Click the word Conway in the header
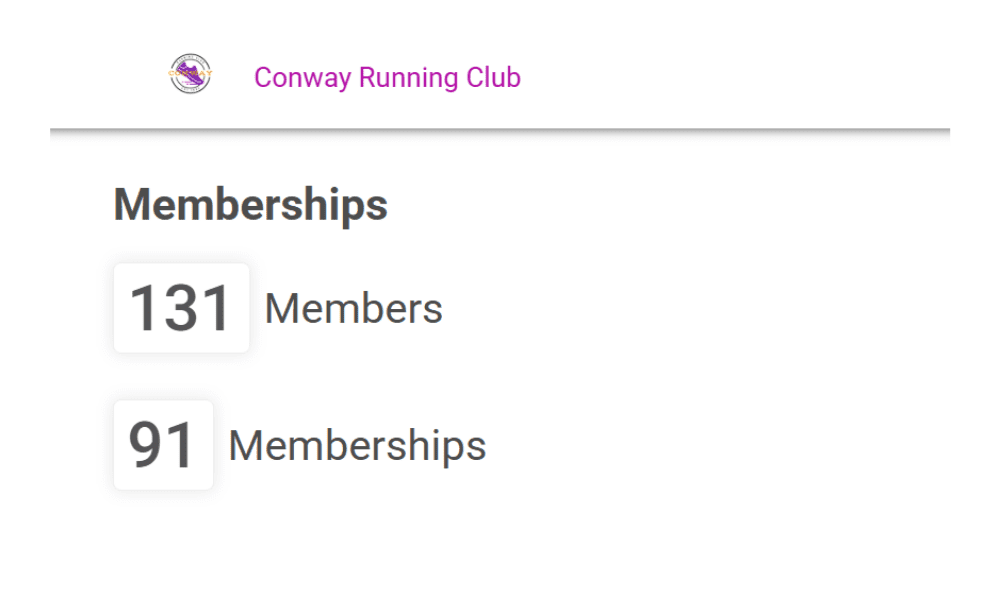The width and height of the screenshot is (1000, 600). tap(302, 78)
